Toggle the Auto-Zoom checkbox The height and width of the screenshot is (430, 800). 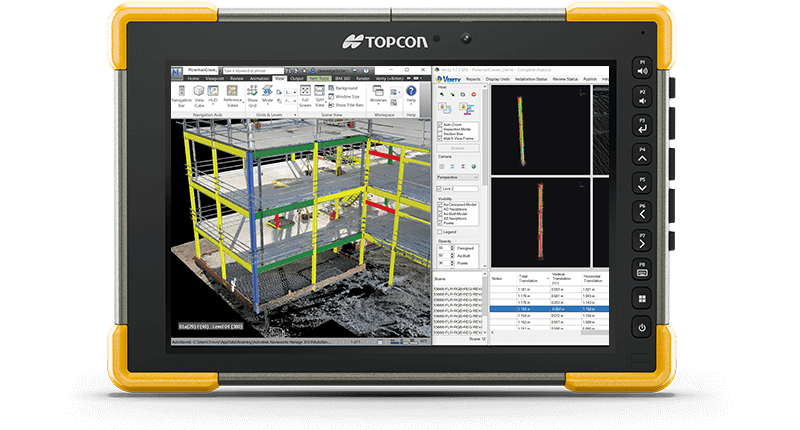[x=441, y=124]
